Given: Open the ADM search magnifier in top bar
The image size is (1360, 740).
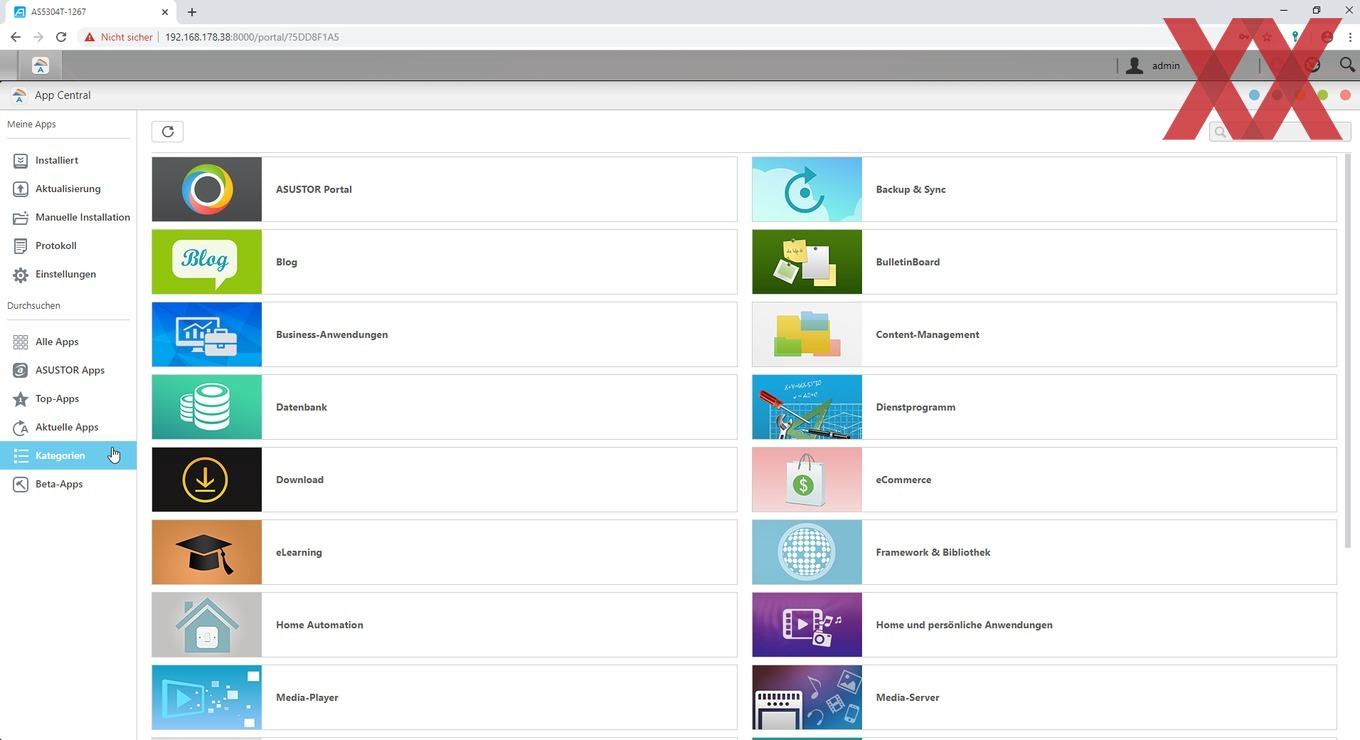Looking at the screenshot, I should (x=1347, y=65).
